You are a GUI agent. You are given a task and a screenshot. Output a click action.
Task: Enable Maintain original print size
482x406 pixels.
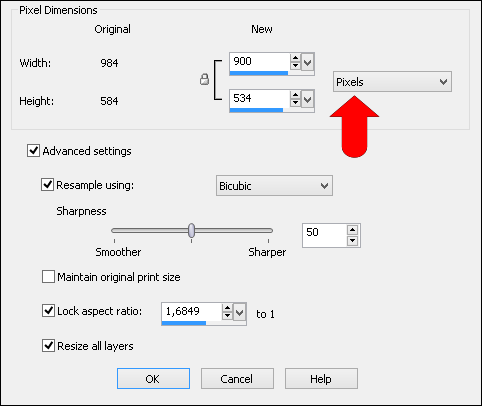tap(48, 277)
